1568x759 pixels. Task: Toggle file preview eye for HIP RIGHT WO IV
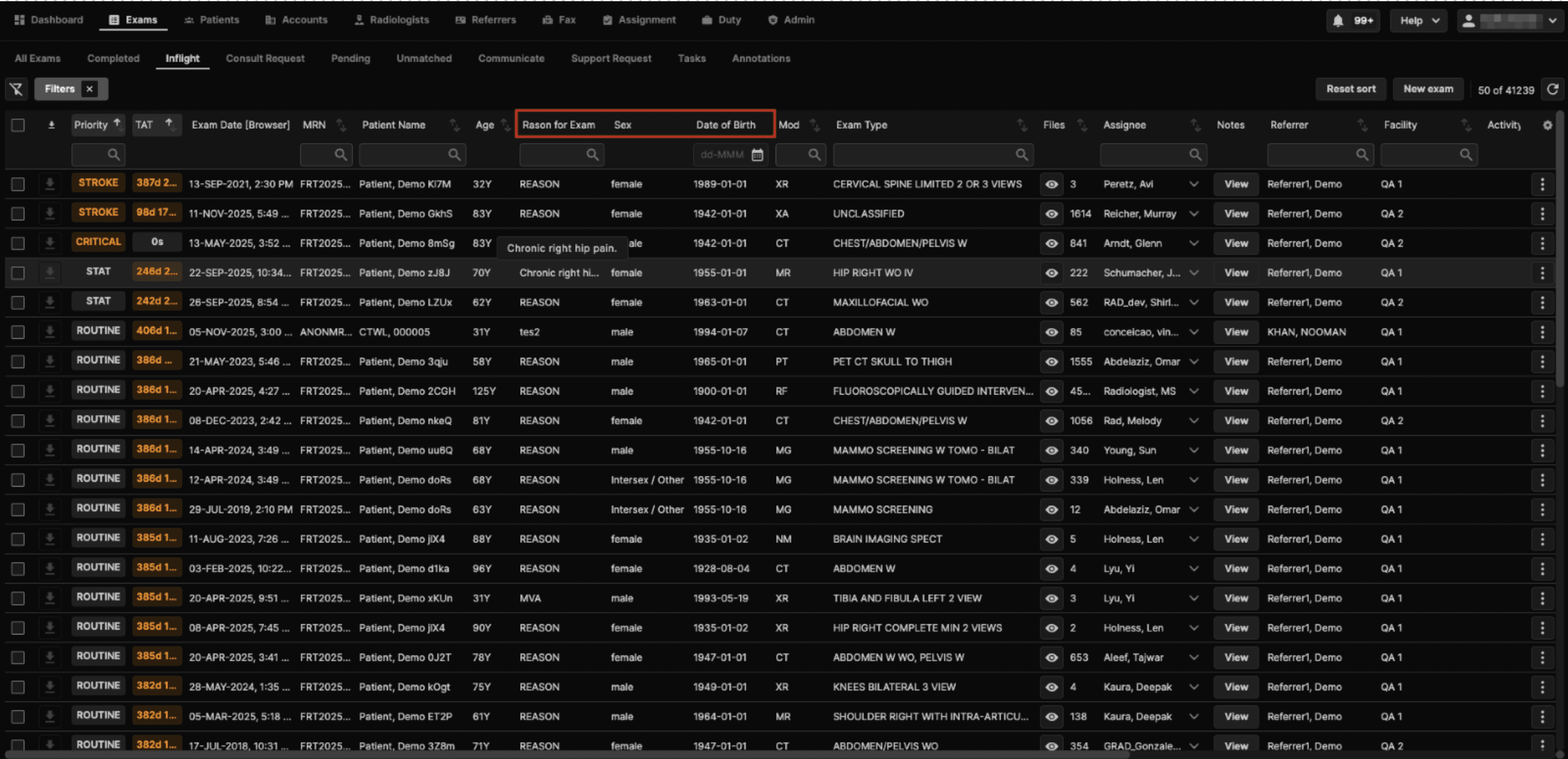click(x=1051, y=273)
